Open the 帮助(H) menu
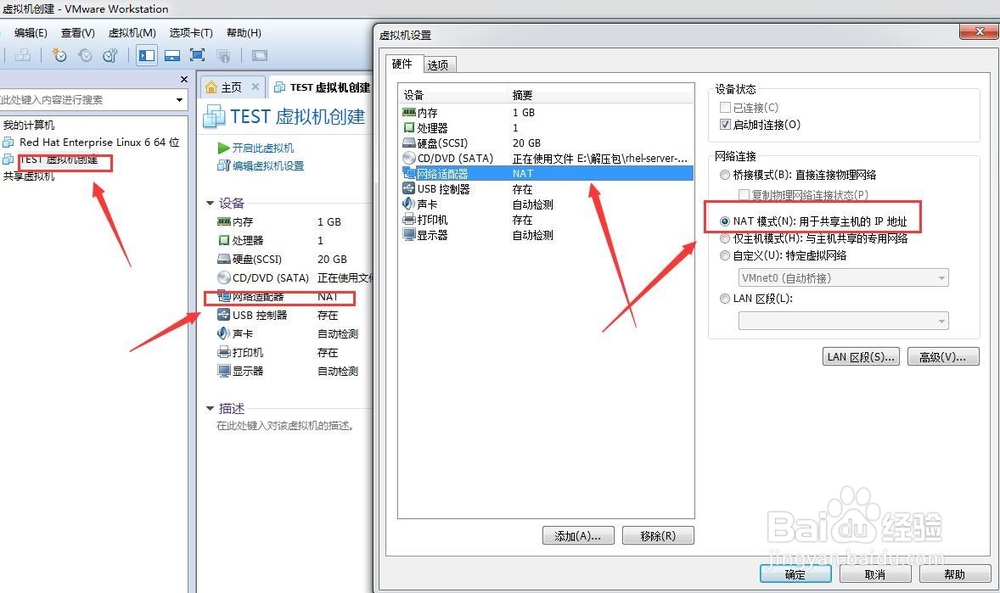The height and width of the screenshot is (593, 1000). click(244, 33)
